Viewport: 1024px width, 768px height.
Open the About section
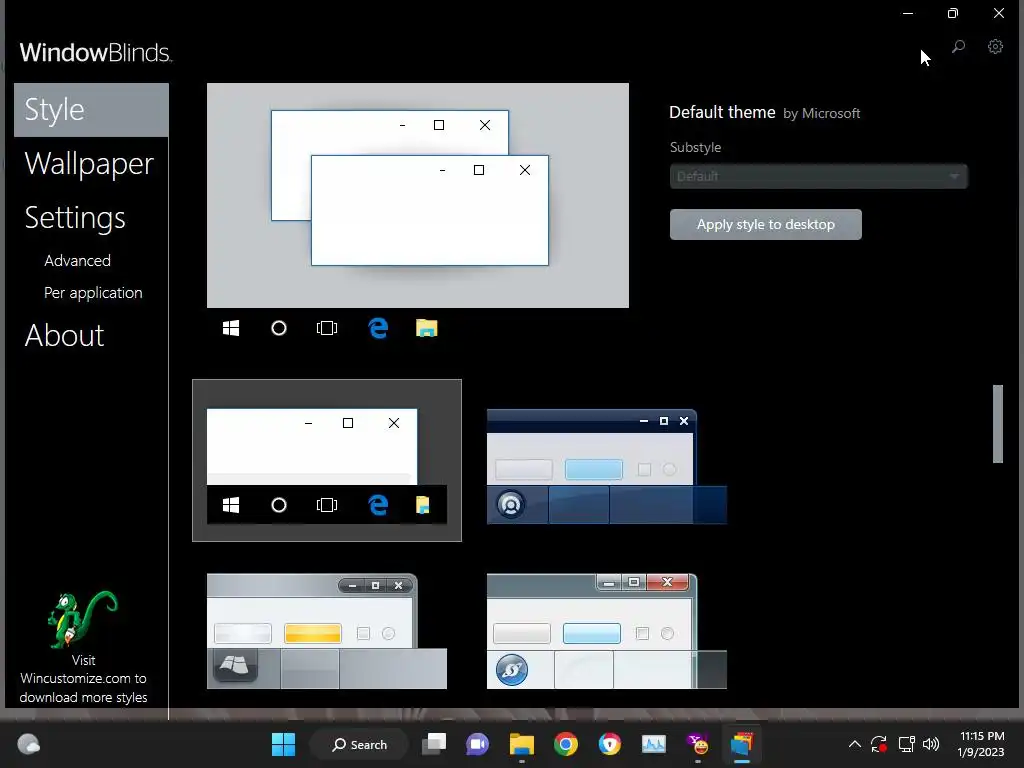[64, 336]
